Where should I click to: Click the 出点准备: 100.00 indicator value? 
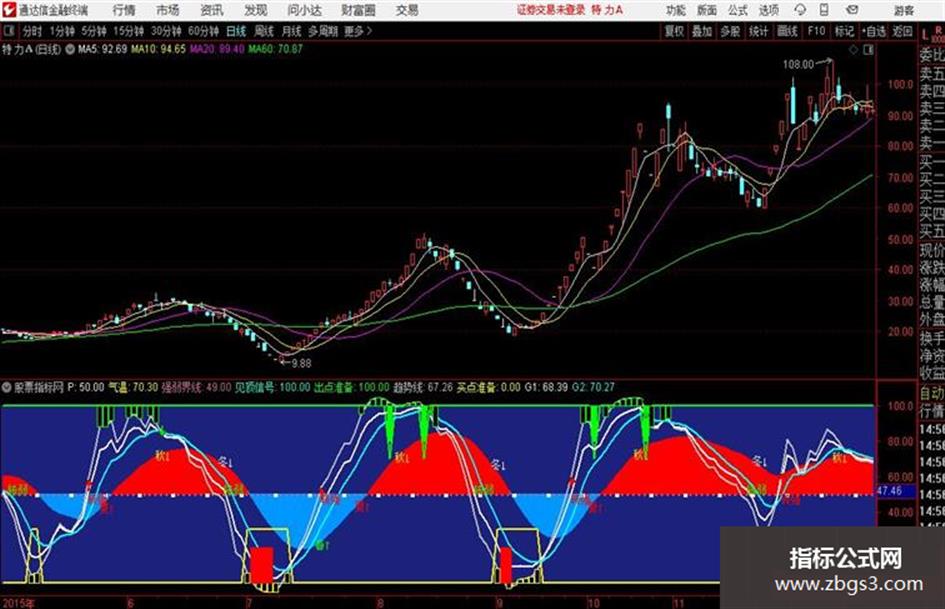pyautogui.click(x=352, y=387)
